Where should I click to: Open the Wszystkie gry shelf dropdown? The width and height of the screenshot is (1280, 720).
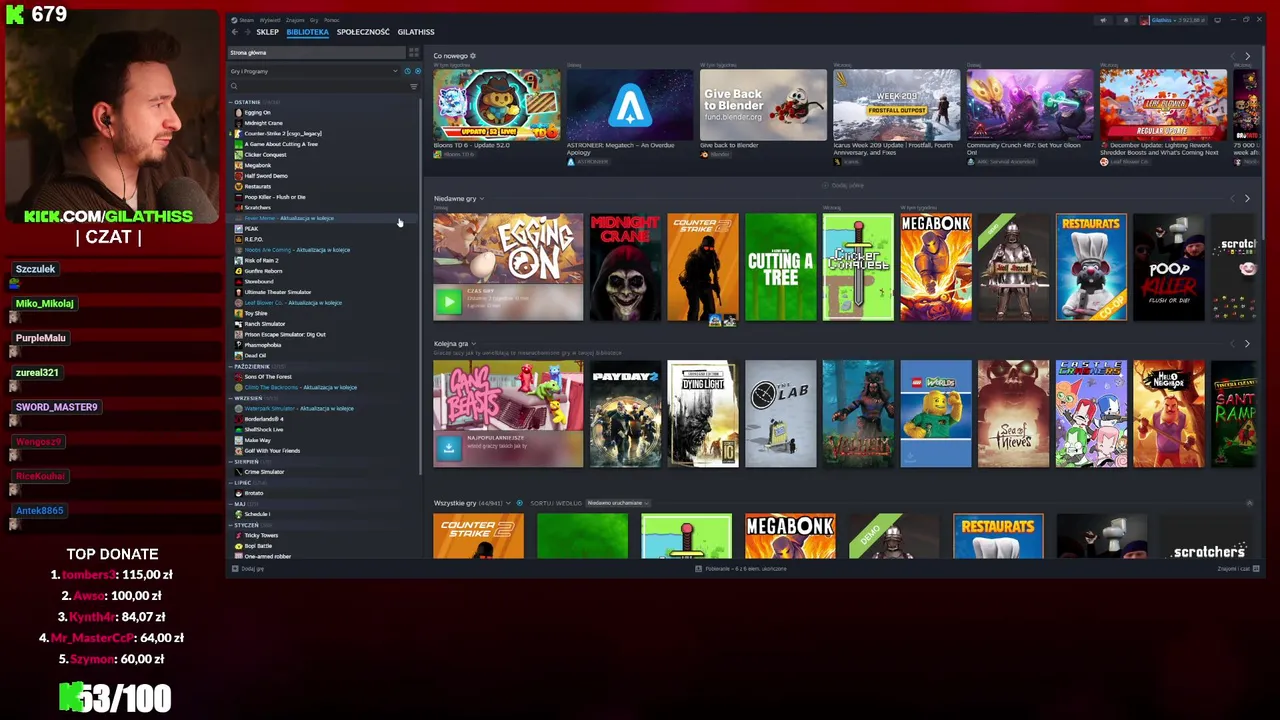508,503
